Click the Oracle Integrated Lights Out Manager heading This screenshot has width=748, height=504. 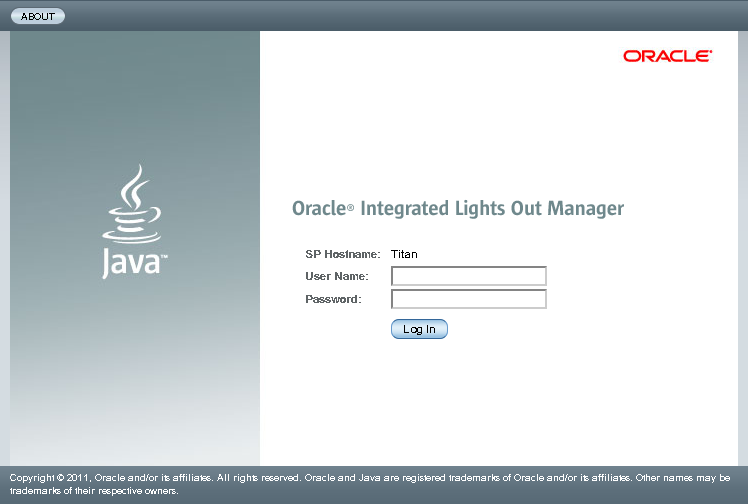458,208
